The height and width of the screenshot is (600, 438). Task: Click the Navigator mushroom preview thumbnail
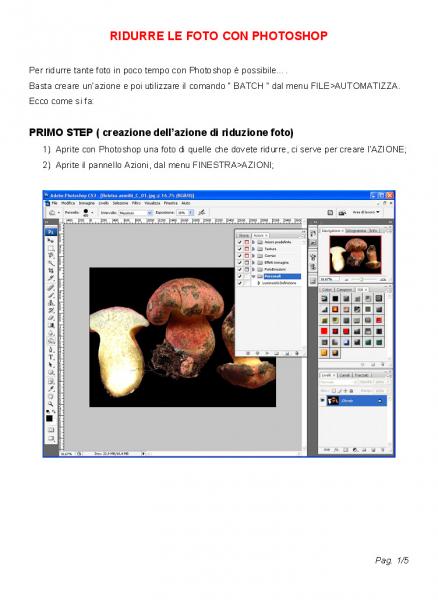point(355,254)
